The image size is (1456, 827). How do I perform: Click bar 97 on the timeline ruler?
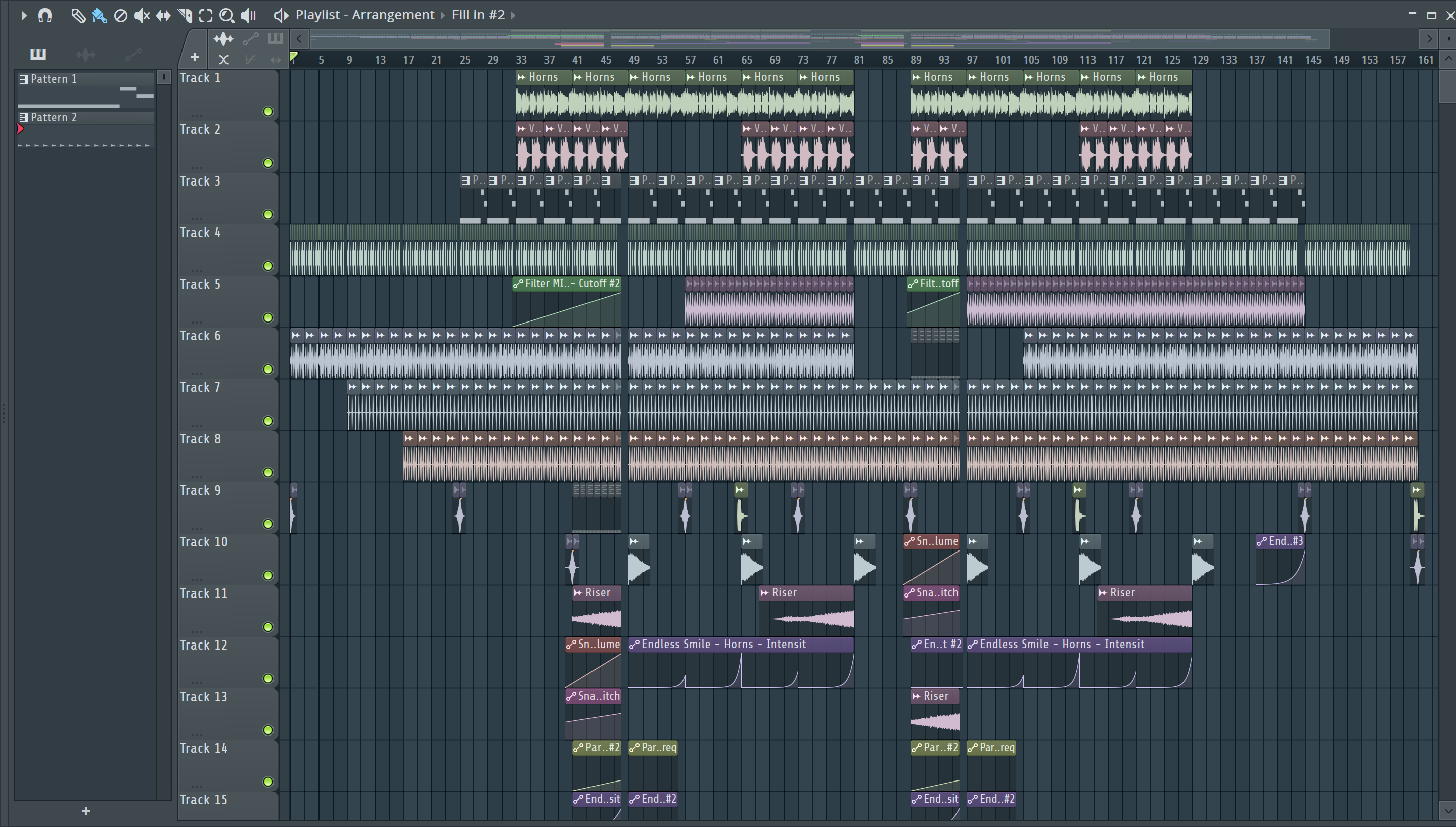[x=972, y=60]
